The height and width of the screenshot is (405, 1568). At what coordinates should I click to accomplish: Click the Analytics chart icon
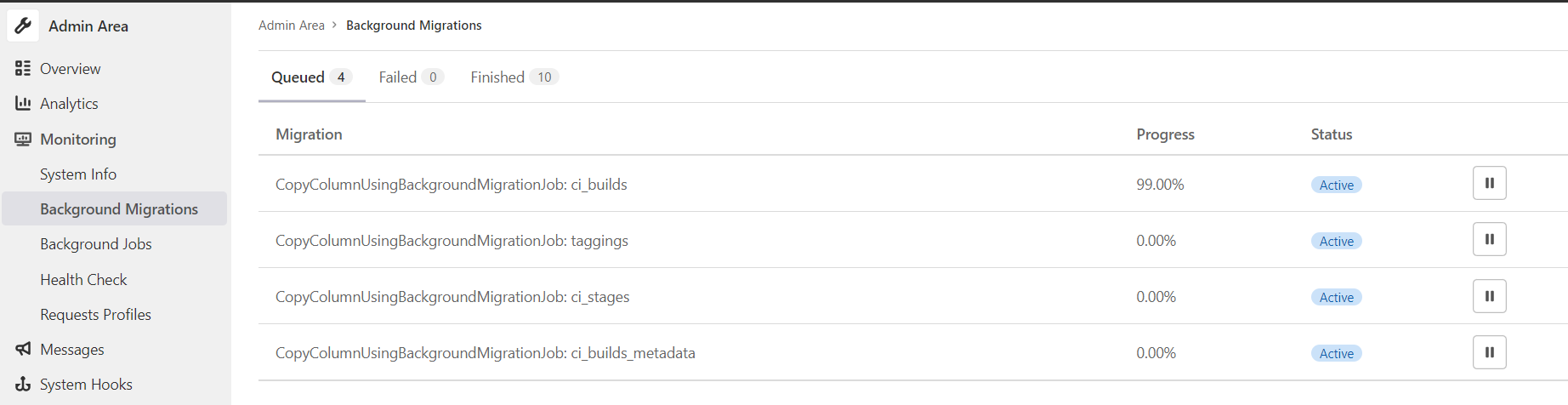(x=23, y=103)
